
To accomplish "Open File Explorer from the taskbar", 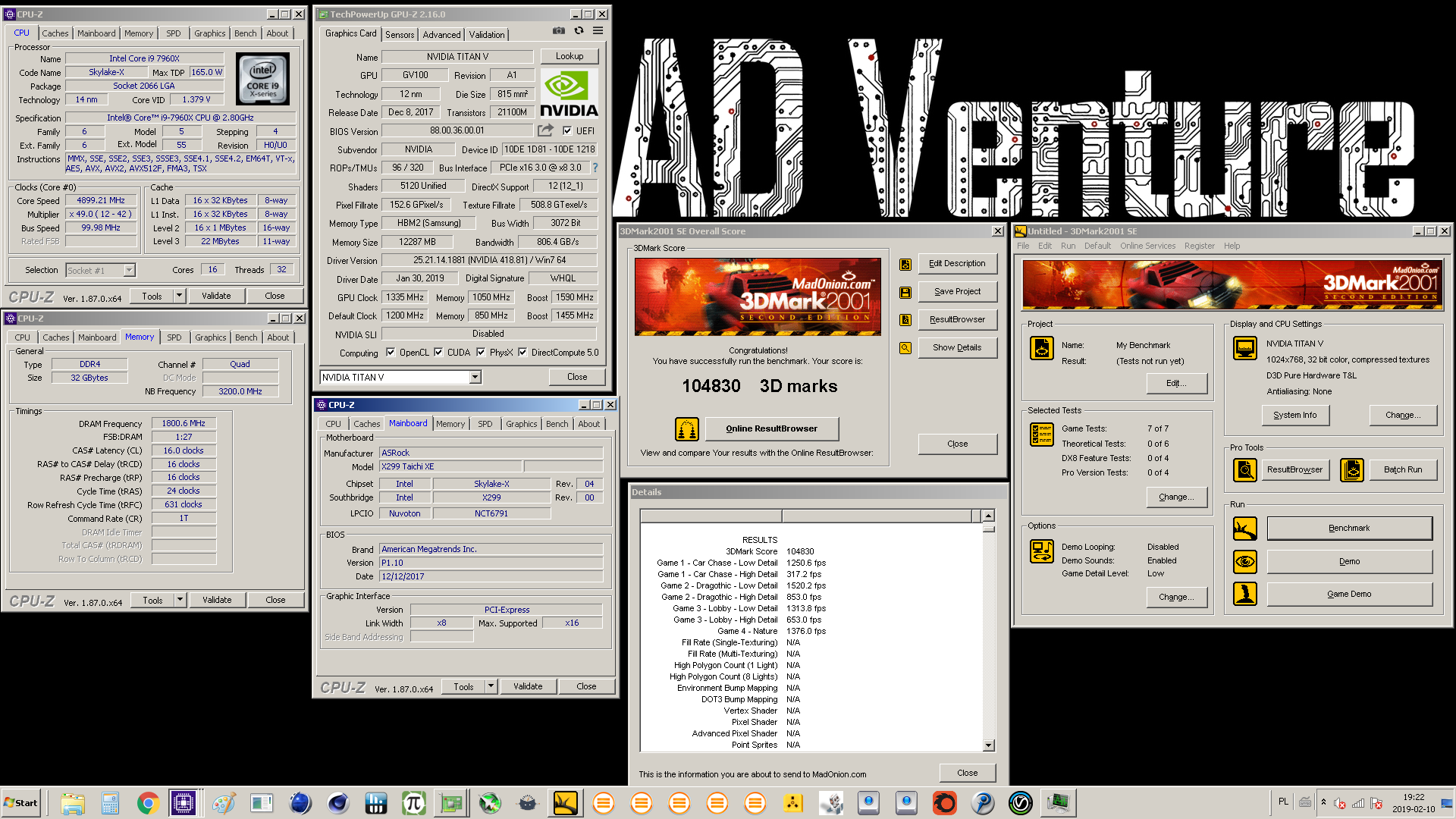I will (x=72, y=802).
